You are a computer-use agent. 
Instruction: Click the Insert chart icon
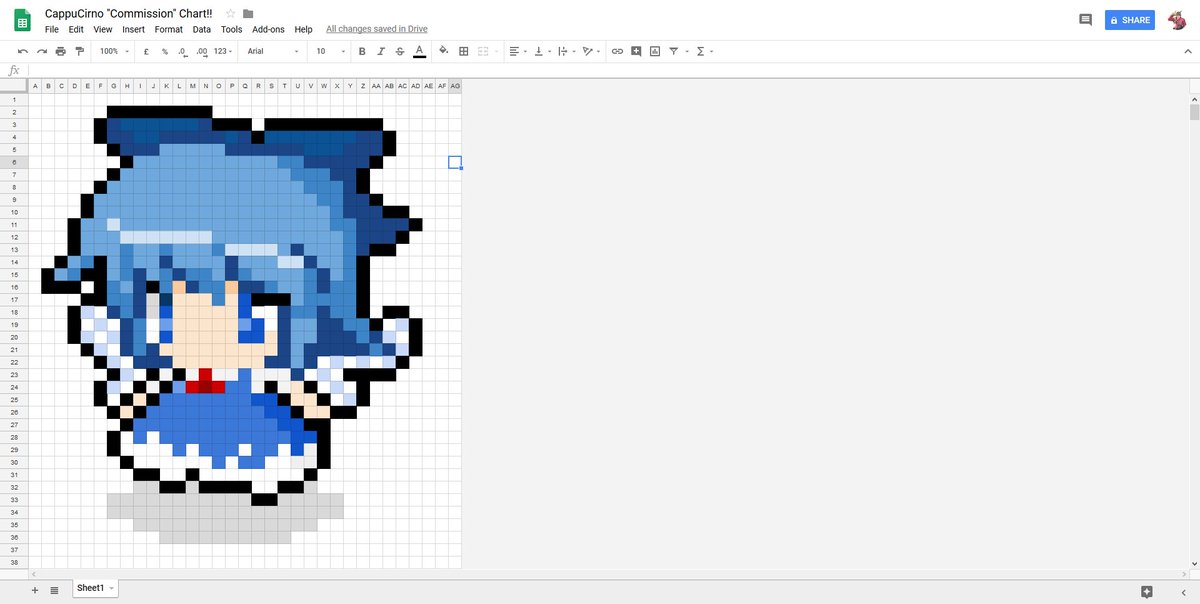point(655,51)
